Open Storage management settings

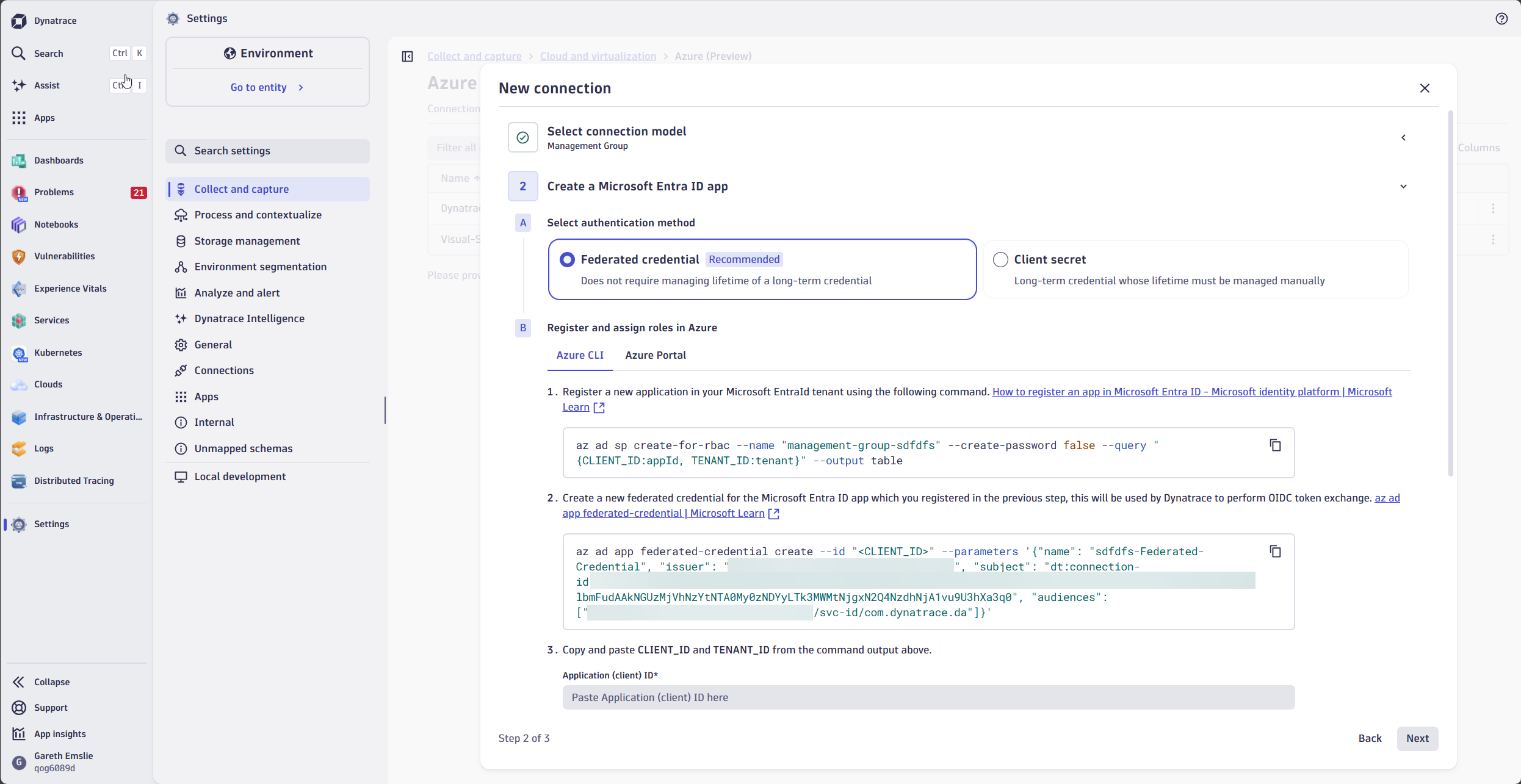[268, 242]
